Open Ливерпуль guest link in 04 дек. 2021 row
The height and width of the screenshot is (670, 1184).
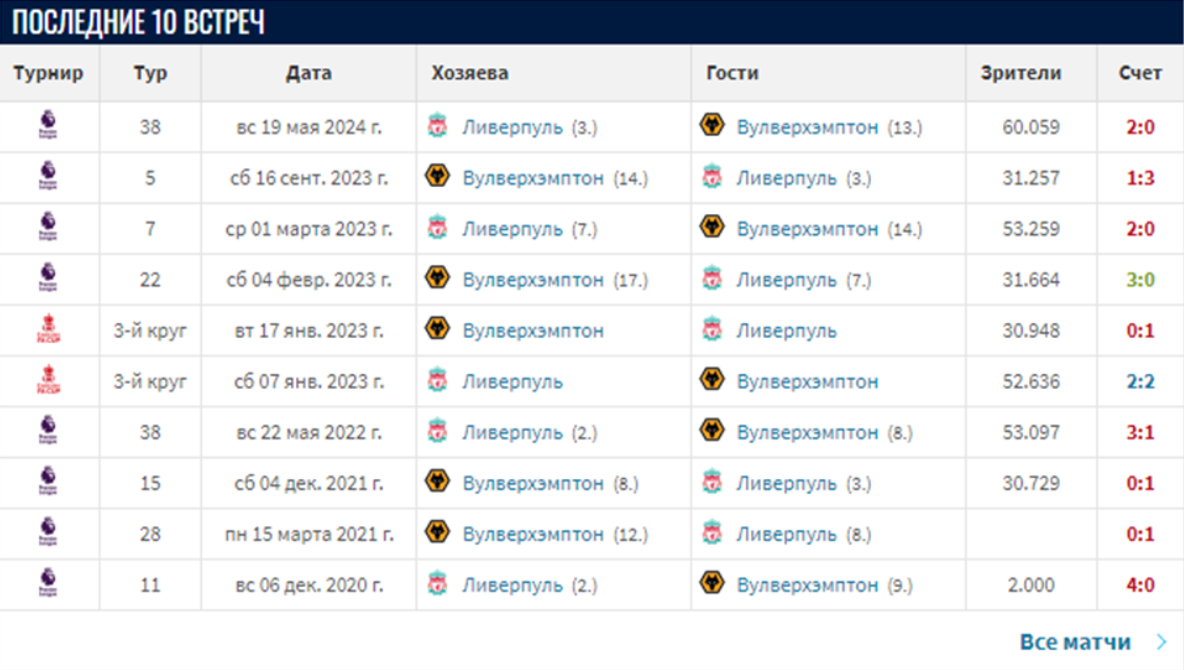(x=786, y=484)
